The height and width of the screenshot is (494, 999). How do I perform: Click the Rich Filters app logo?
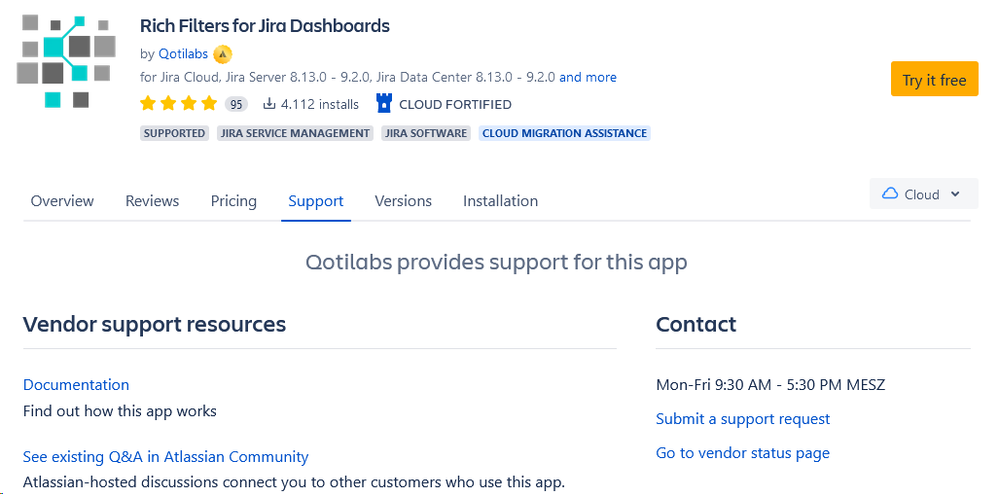(x=66, y=62)
